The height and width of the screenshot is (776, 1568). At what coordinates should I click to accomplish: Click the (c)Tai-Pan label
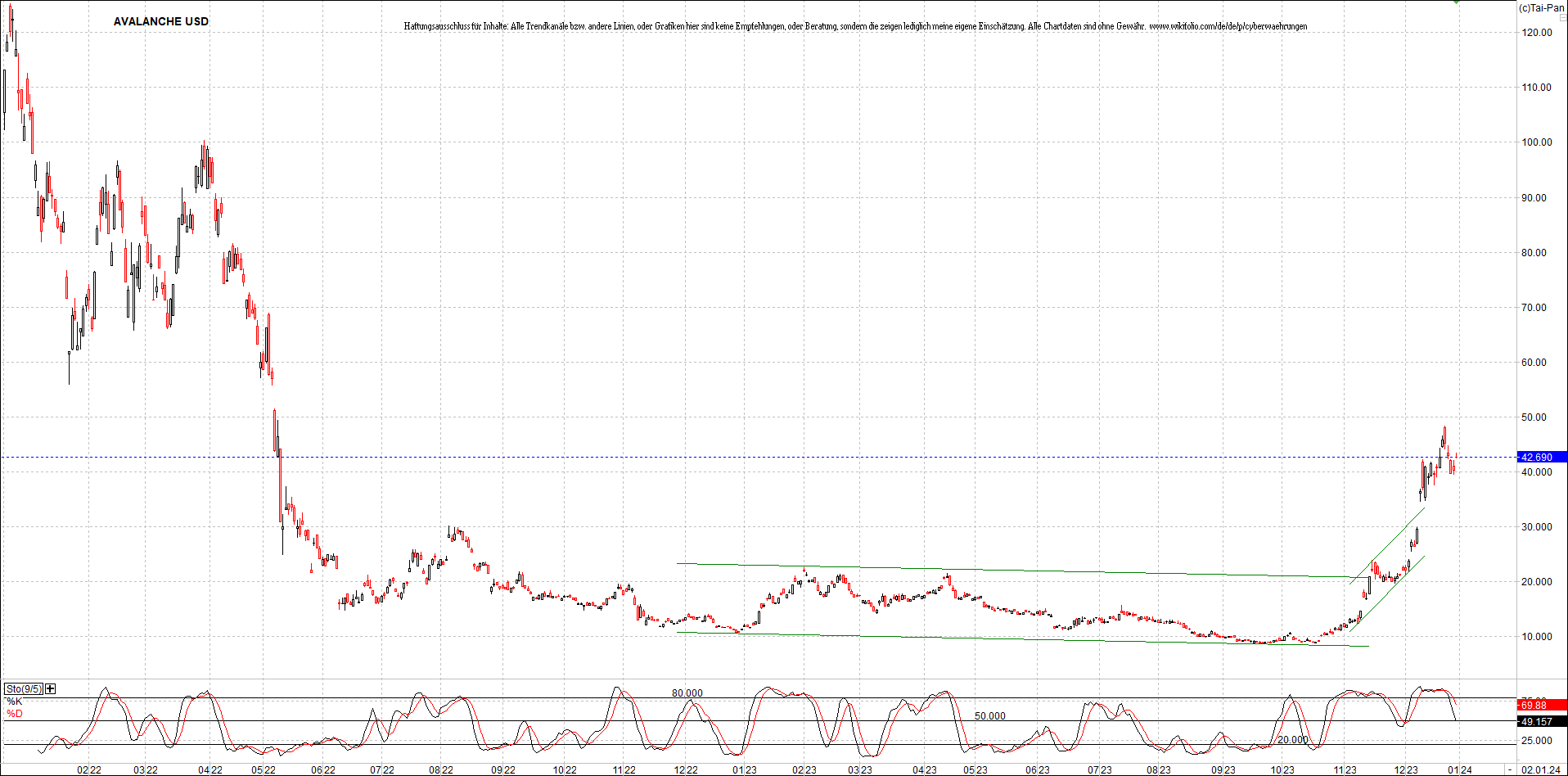click(1541, 7)
